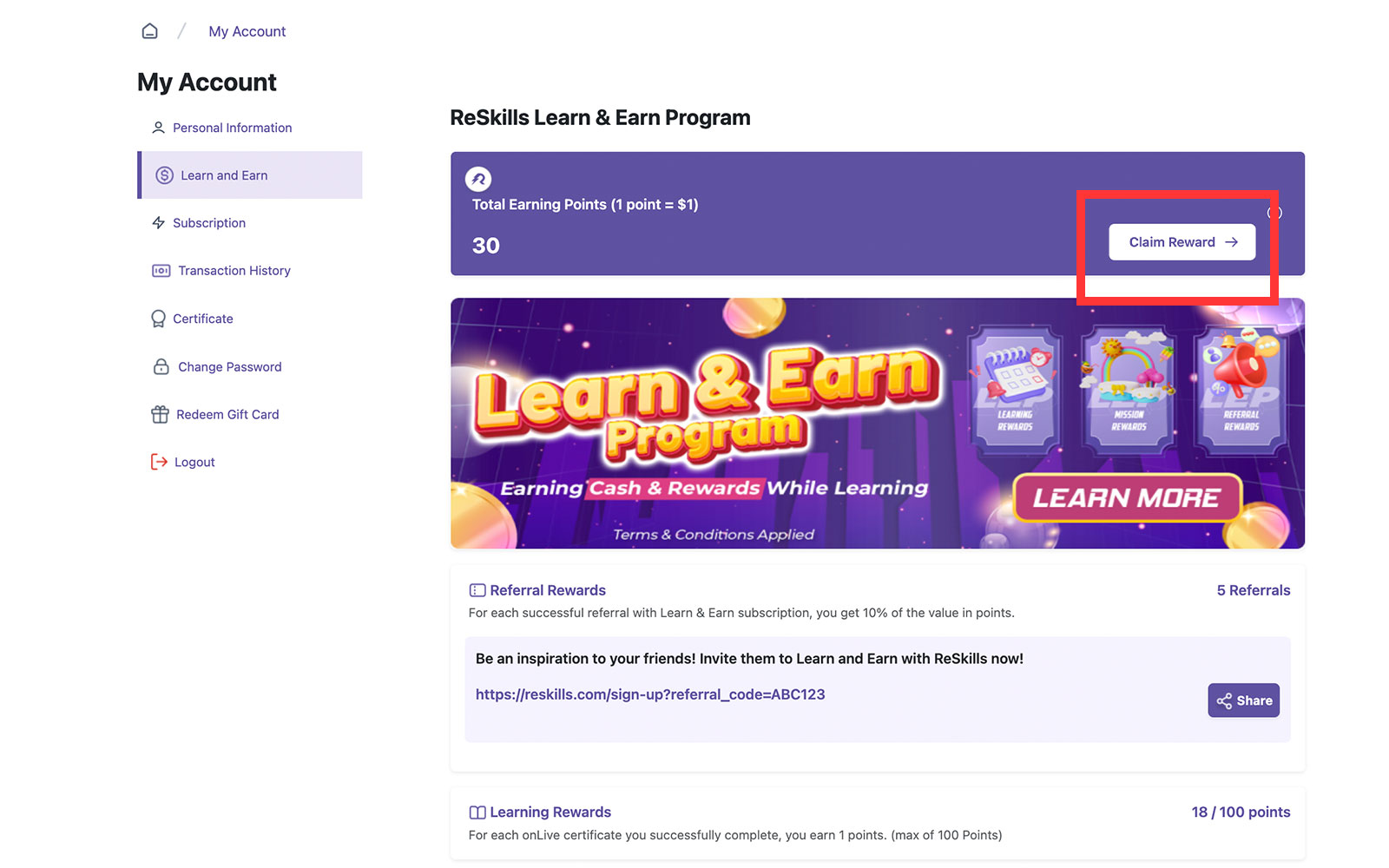
Task: Click the lock icon beside Change Password
Action: point(160,366)
